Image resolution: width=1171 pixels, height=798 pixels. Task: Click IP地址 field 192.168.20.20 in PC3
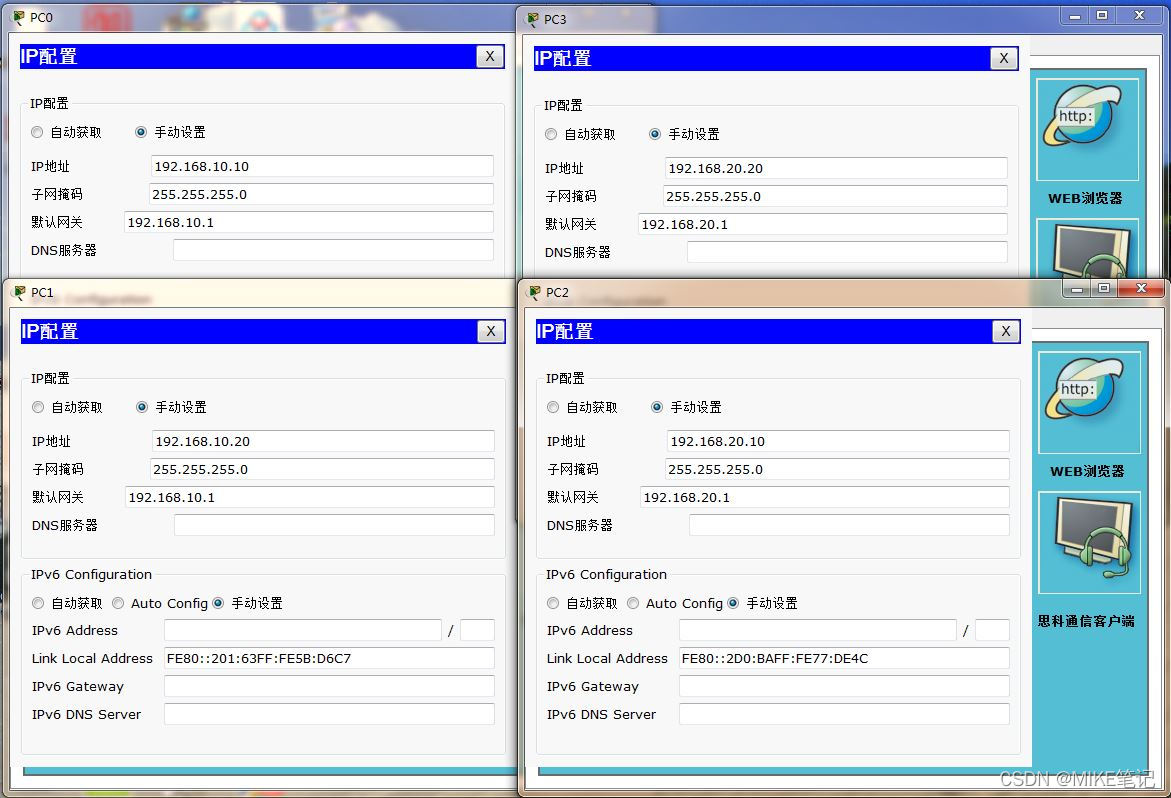(x=836, y=169)
